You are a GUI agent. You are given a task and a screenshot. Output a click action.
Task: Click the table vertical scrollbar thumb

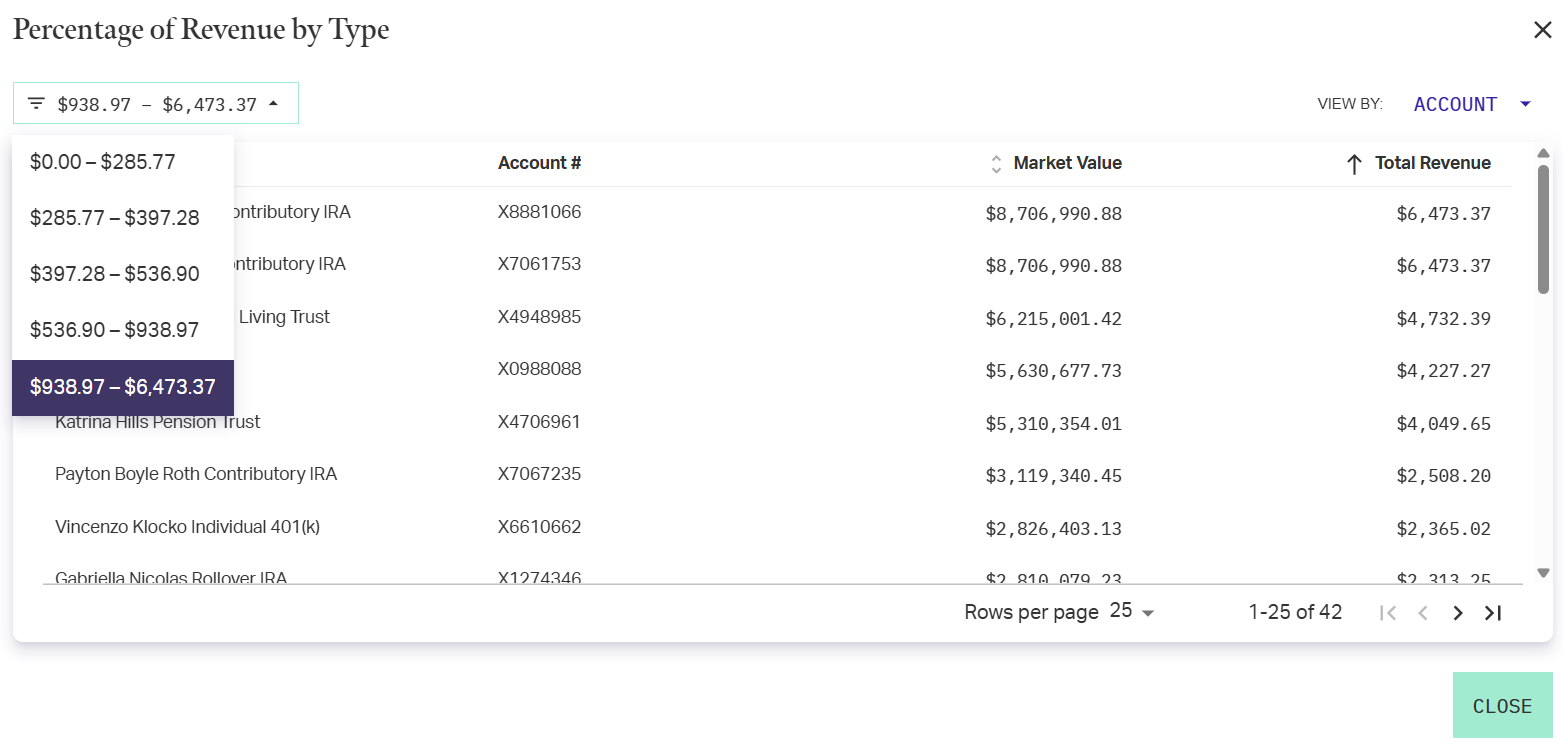[x=1543, y=230]
